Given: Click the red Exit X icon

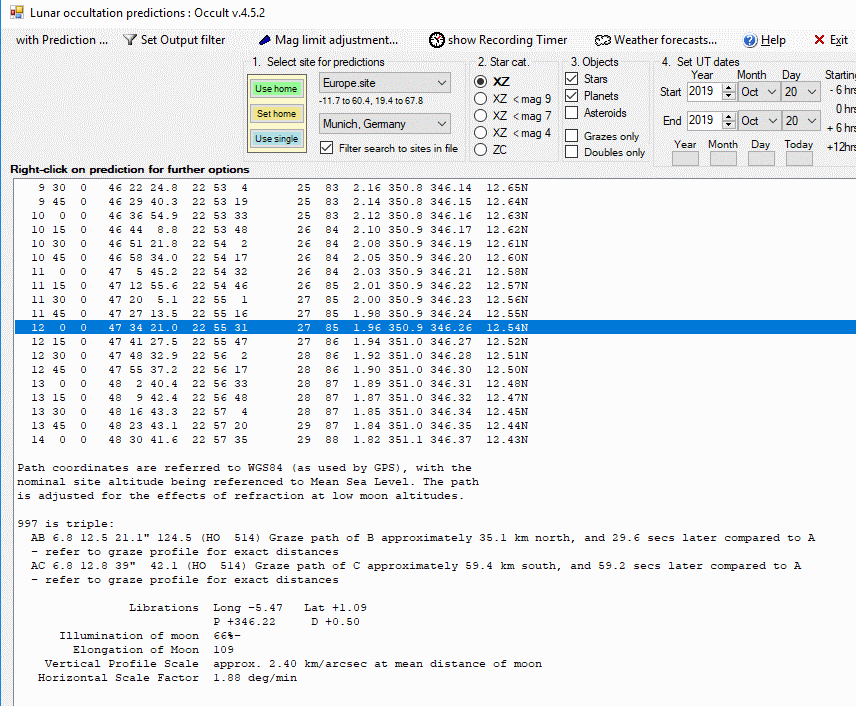Looking at the screenshot, I should (819, 40).
